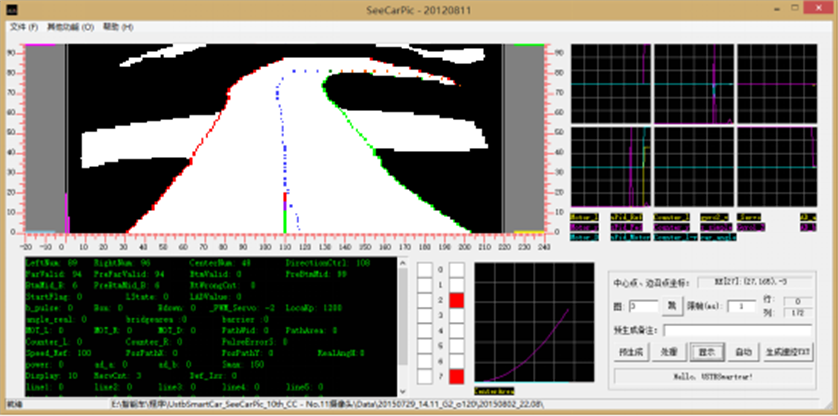The width and height of the screenshot is (838, 416).
Task: Click the LeftNum: 89 readout
Action: point(52,263)
